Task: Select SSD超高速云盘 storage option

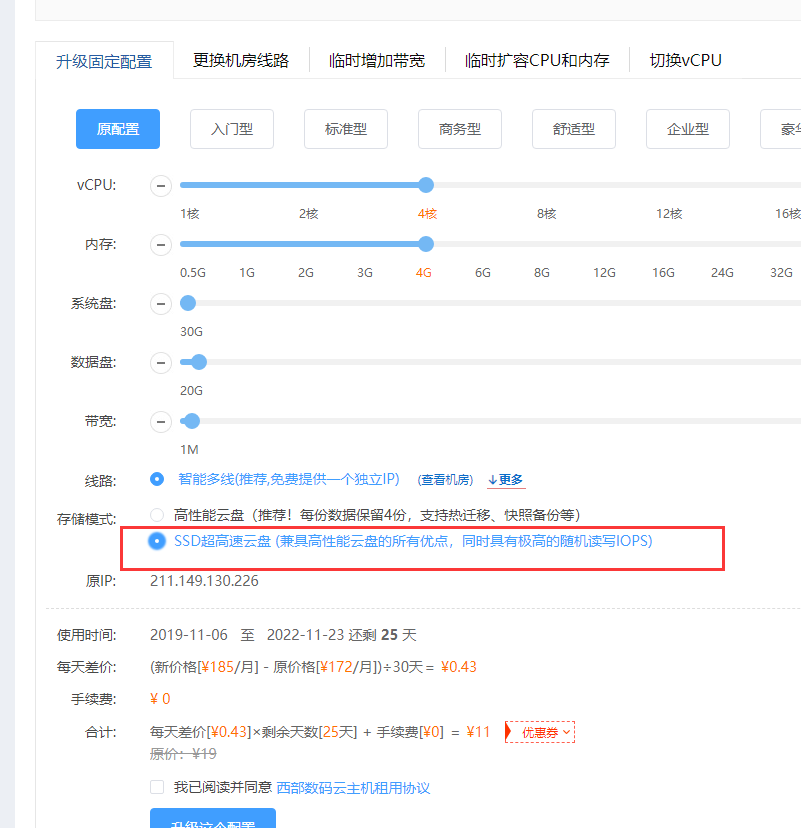Action: coord(157,541)
